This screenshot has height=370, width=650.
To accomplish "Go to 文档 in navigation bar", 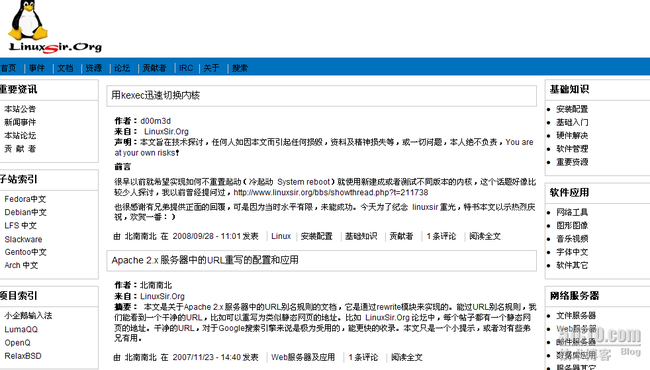I will pyautogui.click(x=65, y=68).
